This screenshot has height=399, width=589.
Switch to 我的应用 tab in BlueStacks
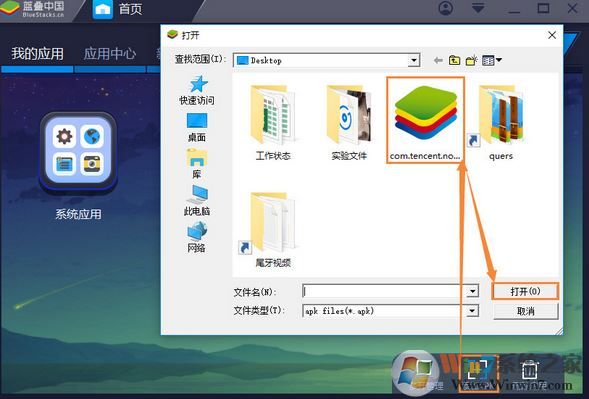(37, 54)
